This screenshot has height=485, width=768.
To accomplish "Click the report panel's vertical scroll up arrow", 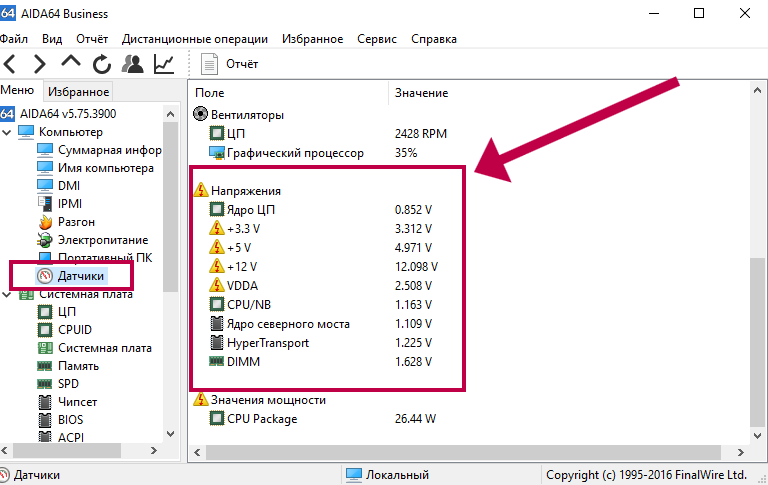I will click(x=757, y=90).
